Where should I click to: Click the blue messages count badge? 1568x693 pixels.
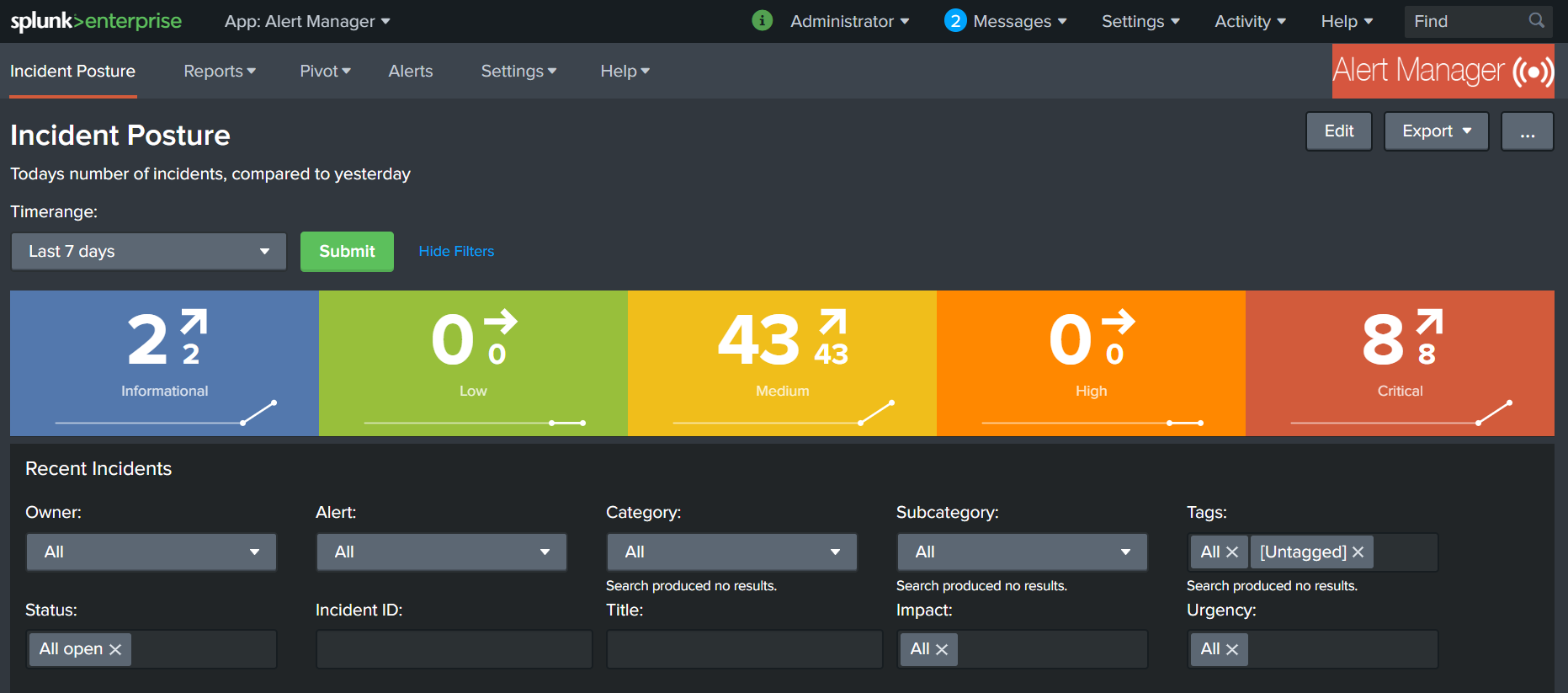coord(954,21)
